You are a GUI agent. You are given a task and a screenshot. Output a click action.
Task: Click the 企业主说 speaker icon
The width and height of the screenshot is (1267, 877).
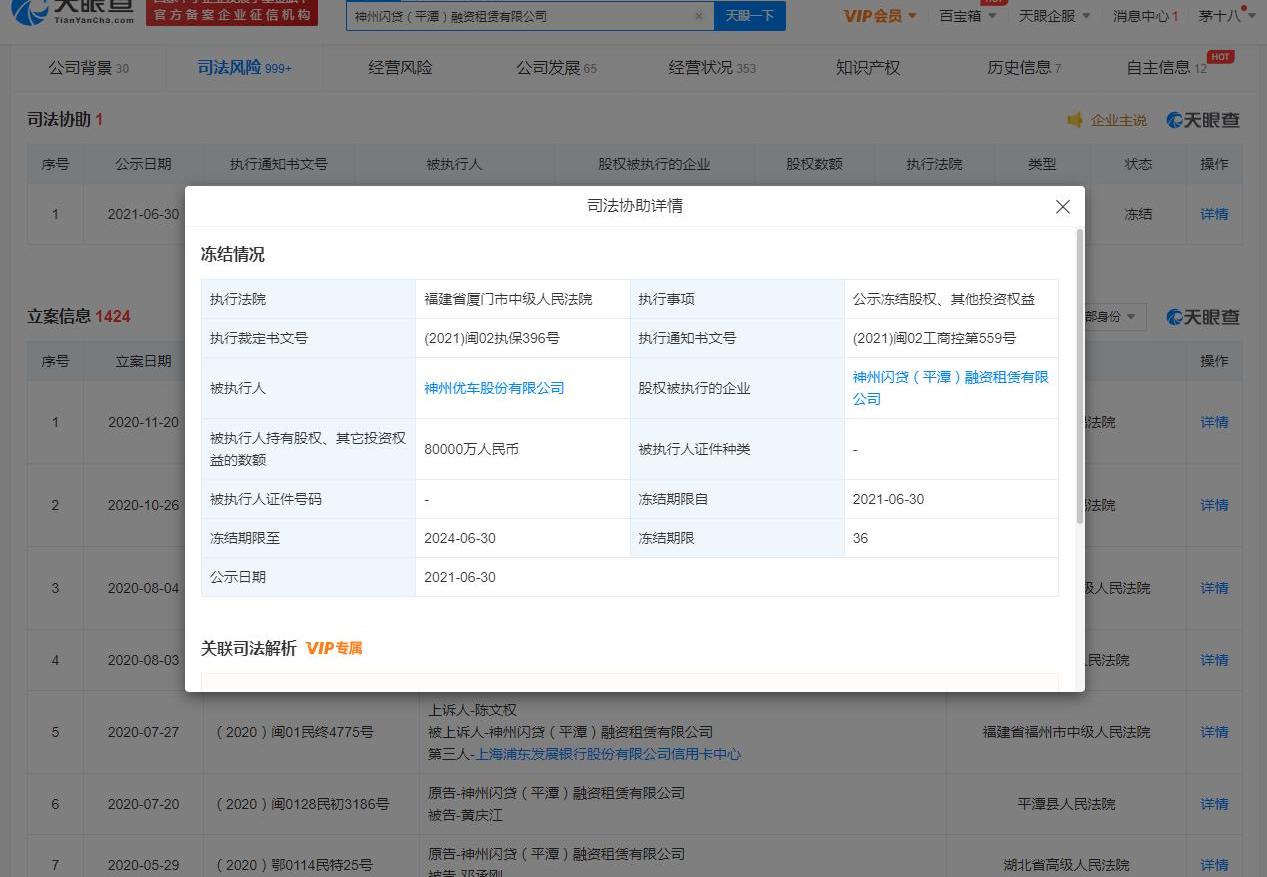click(x=1075, y=120)
